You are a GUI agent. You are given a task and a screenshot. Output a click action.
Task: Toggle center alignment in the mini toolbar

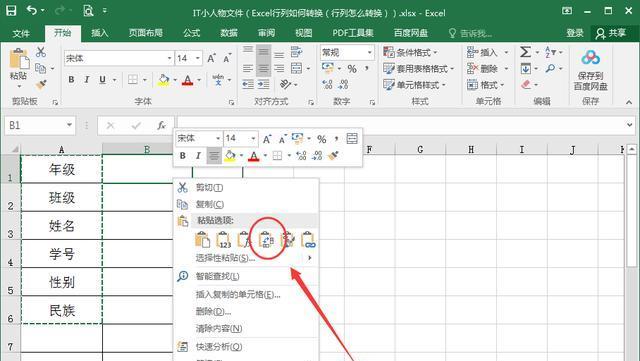(x=214, y=156)
